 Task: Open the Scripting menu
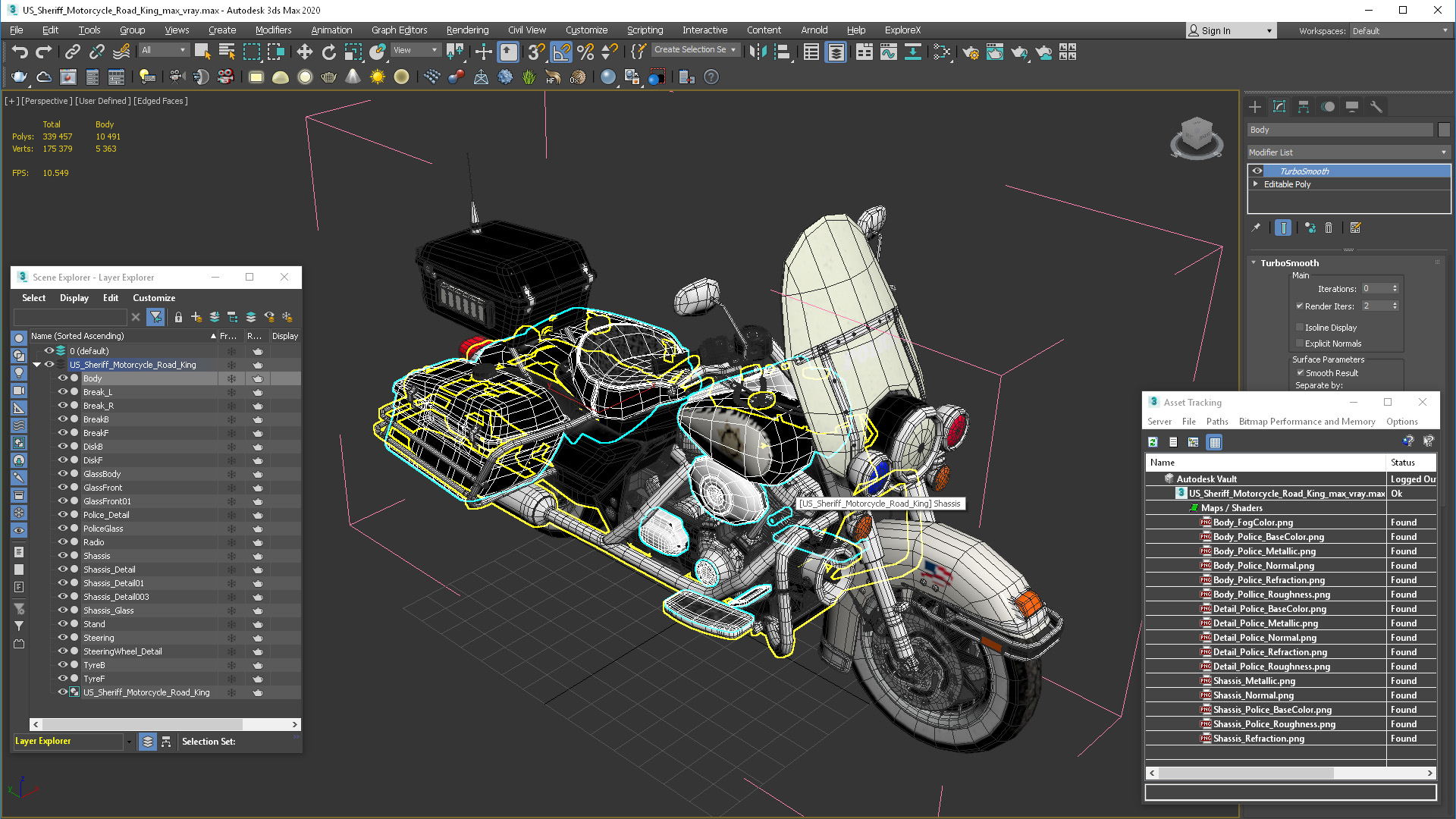pyautogui.click(x=645, y=30)
